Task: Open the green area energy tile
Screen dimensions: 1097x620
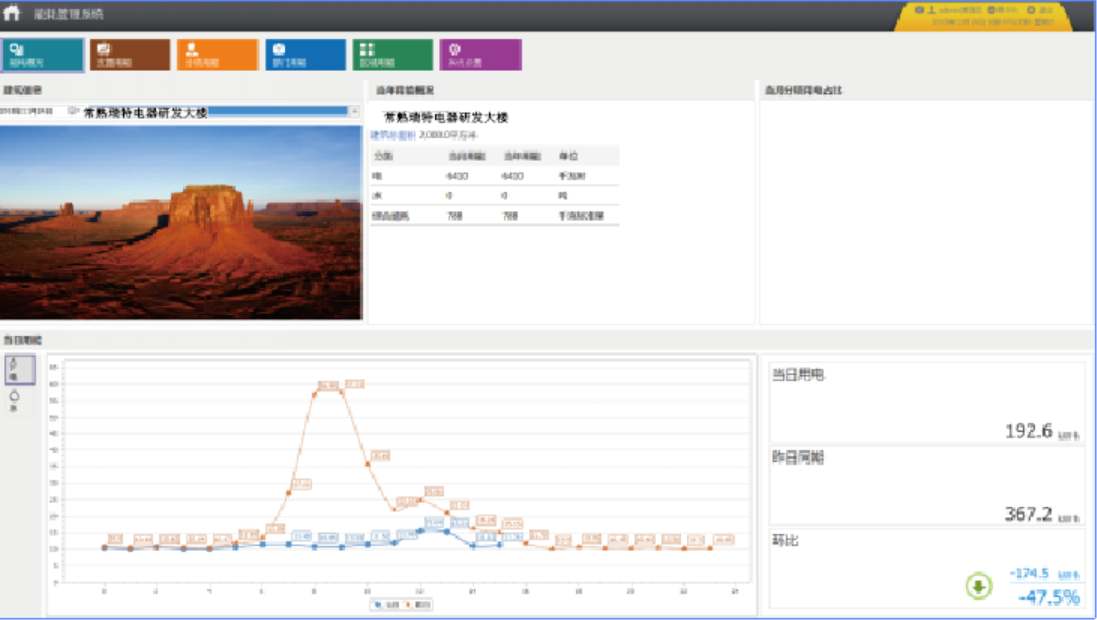Action: point(392,55)
